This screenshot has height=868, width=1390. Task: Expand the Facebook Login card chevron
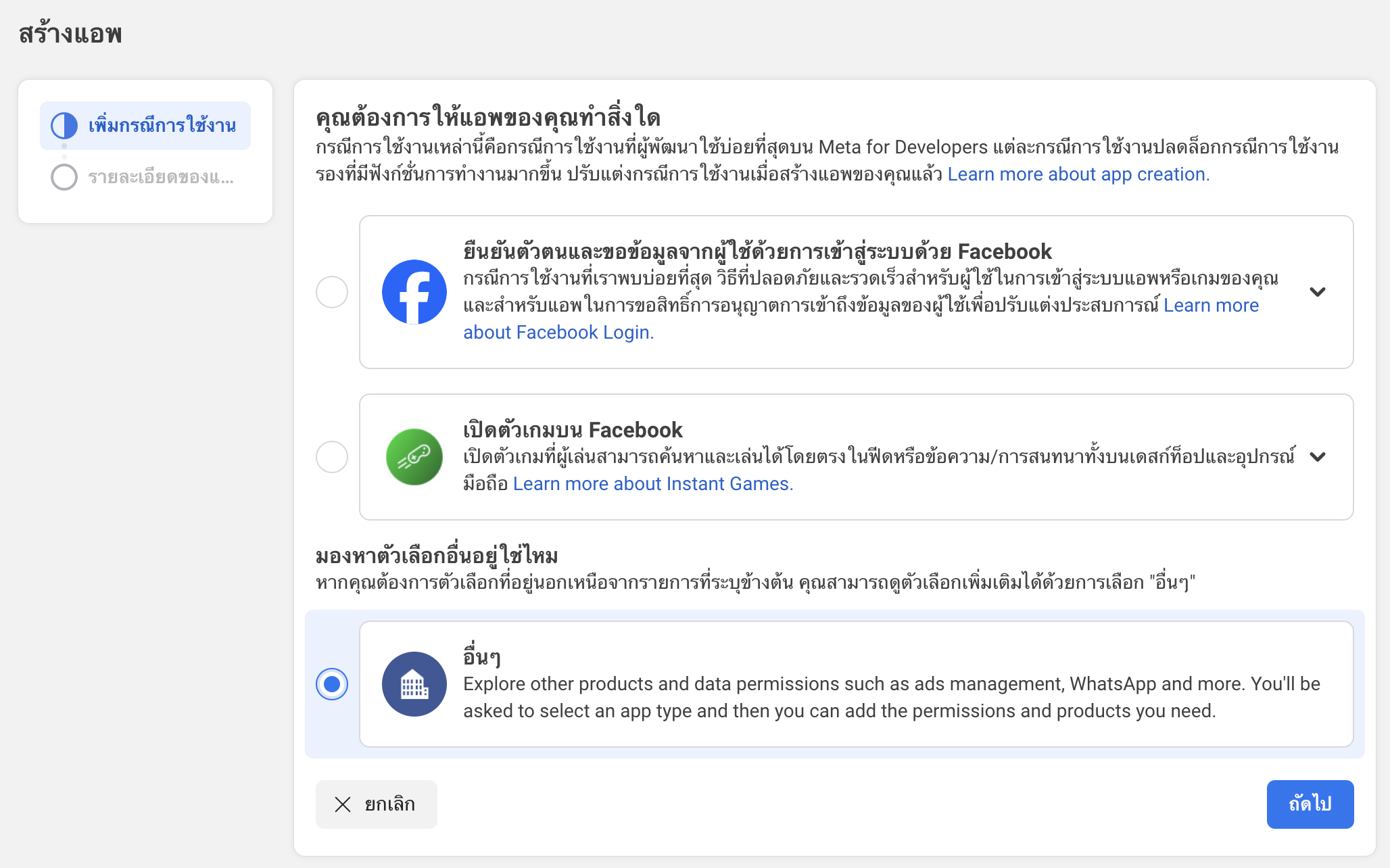pyautogui.click(x=1318, y=292)
